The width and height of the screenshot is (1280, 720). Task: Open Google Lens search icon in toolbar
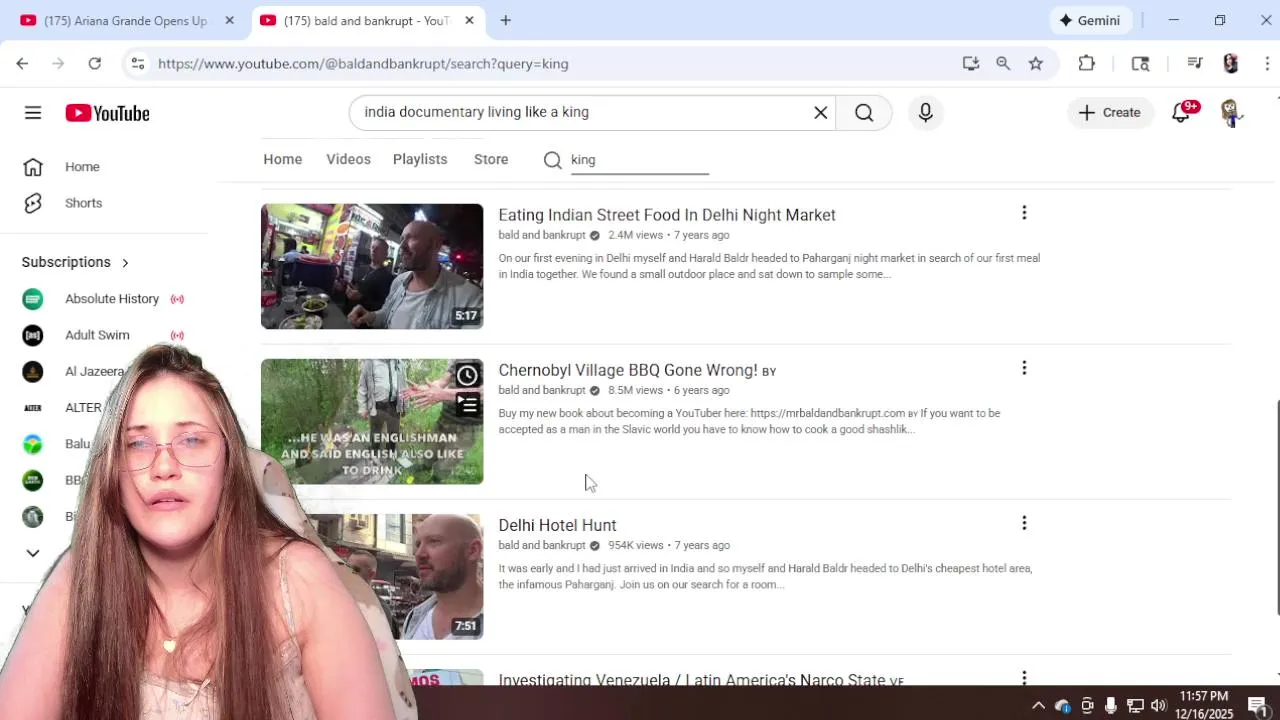click(1140, 63)
